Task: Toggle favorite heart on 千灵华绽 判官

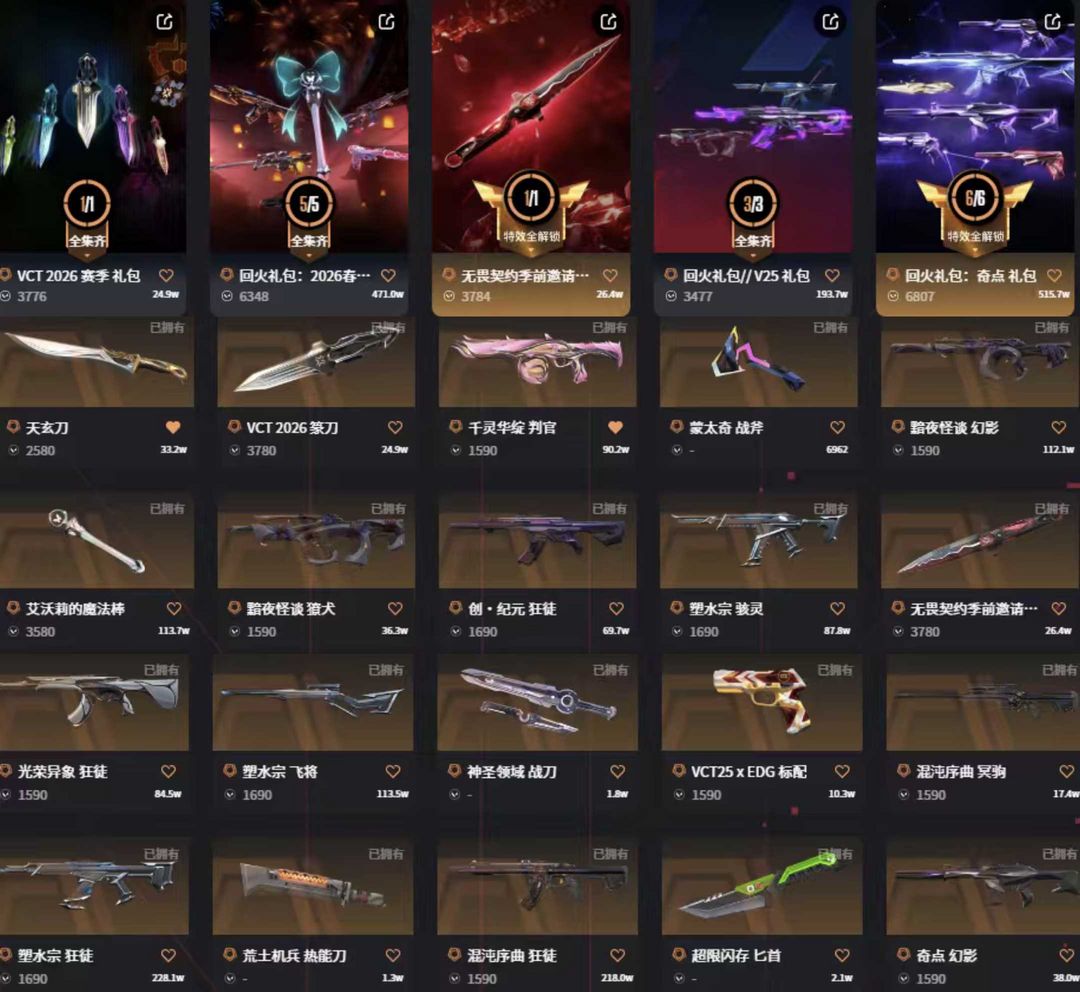Action: 616,428
